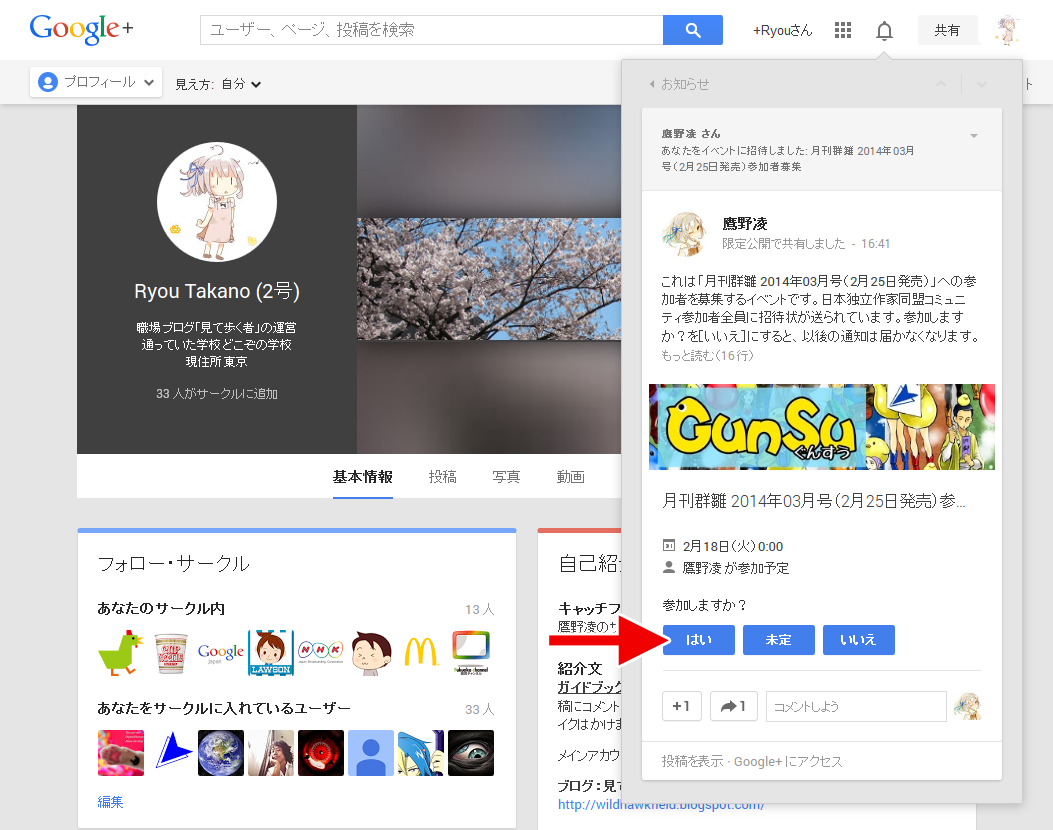Click the Google+ logo
Image resolution: width=1053 pixels, height=830 pixels.
pos(81,30)
